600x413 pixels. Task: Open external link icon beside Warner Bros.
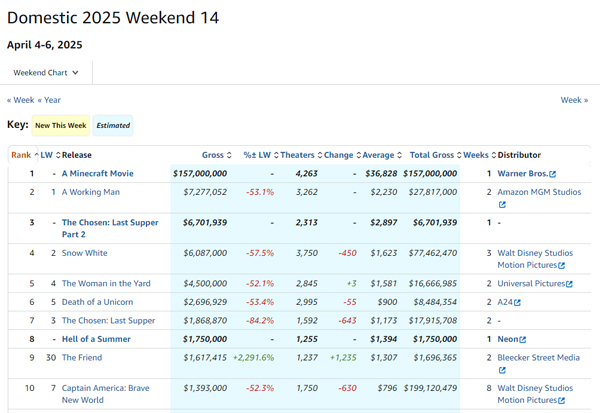click(x=552, y=174)
